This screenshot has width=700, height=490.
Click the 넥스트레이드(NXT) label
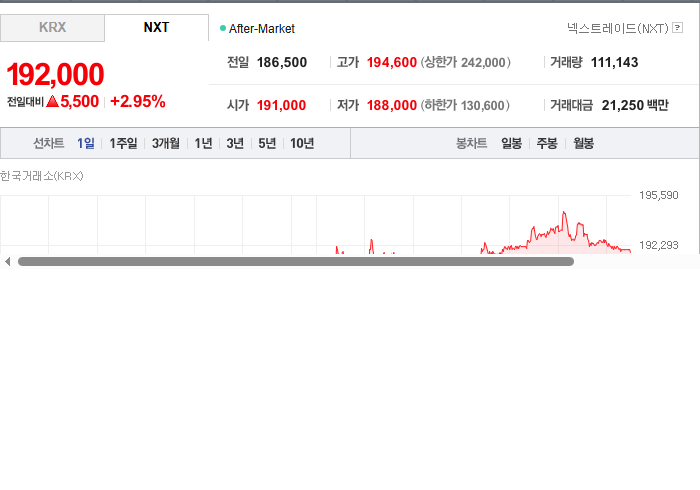tap(617, 29)
